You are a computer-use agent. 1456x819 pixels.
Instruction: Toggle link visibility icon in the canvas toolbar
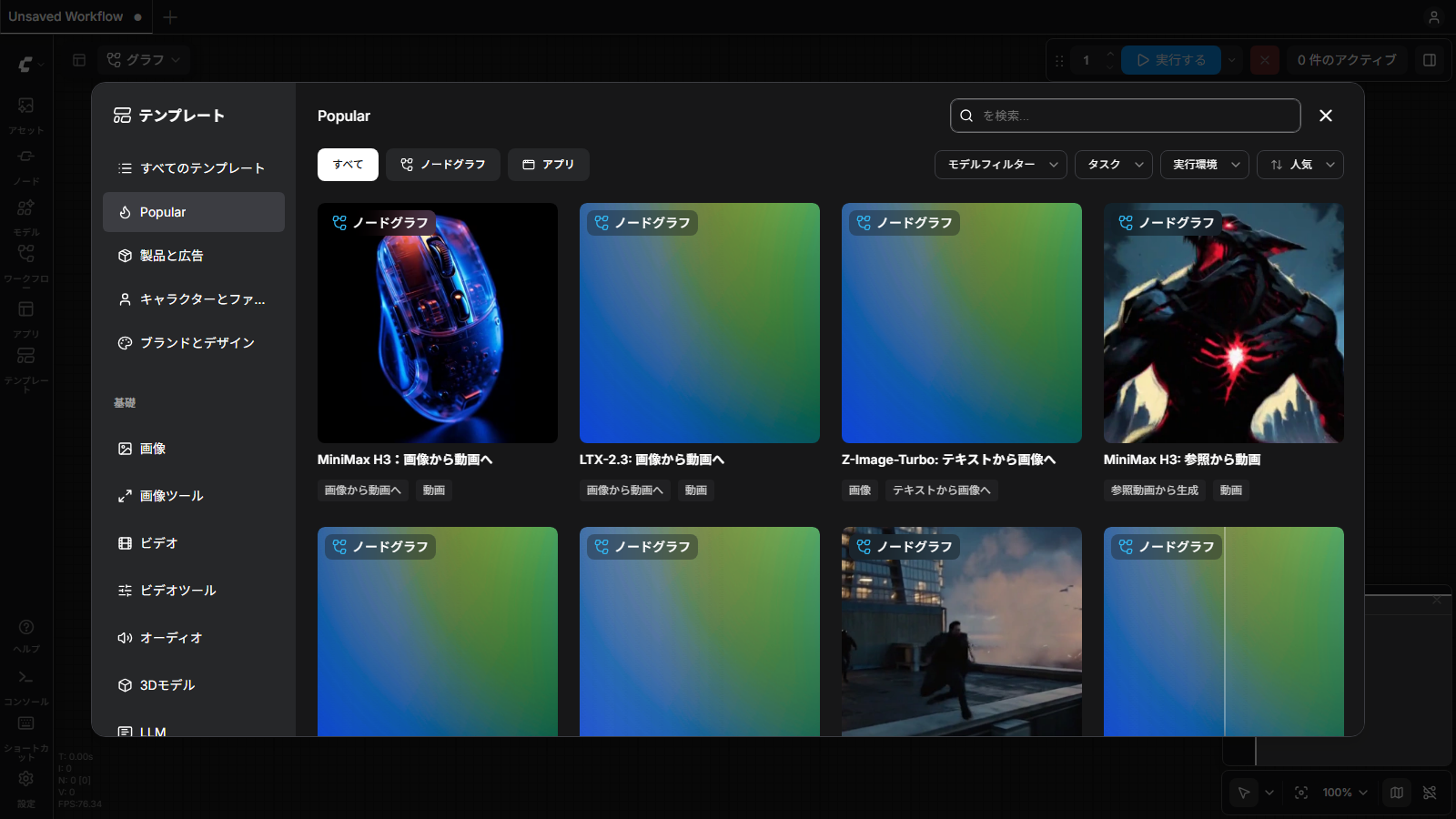[1430, 793]
